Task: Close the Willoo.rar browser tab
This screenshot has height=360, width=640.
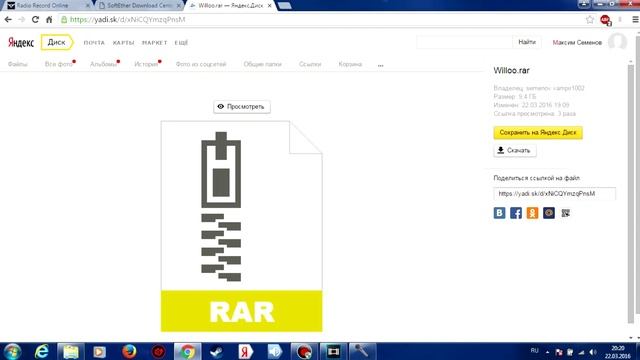Action: coord(269,6)
